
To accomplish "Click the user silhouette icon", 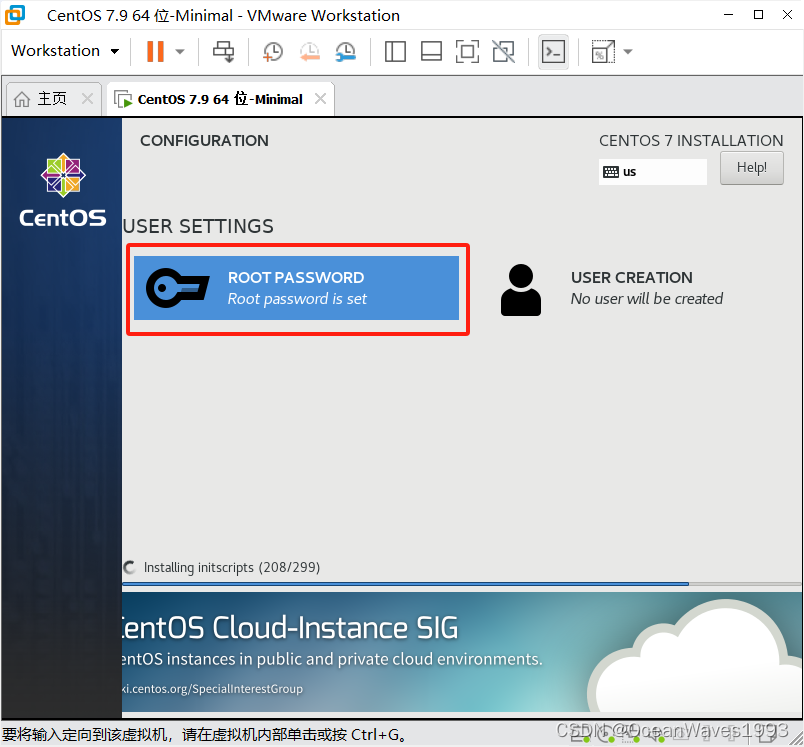I will tap(520, 290).
